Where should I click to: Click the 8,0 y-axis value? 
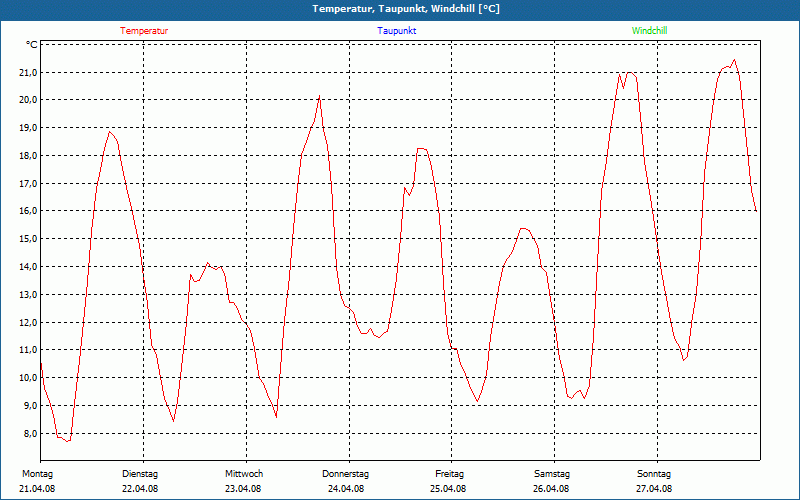[x=31, y=434]
